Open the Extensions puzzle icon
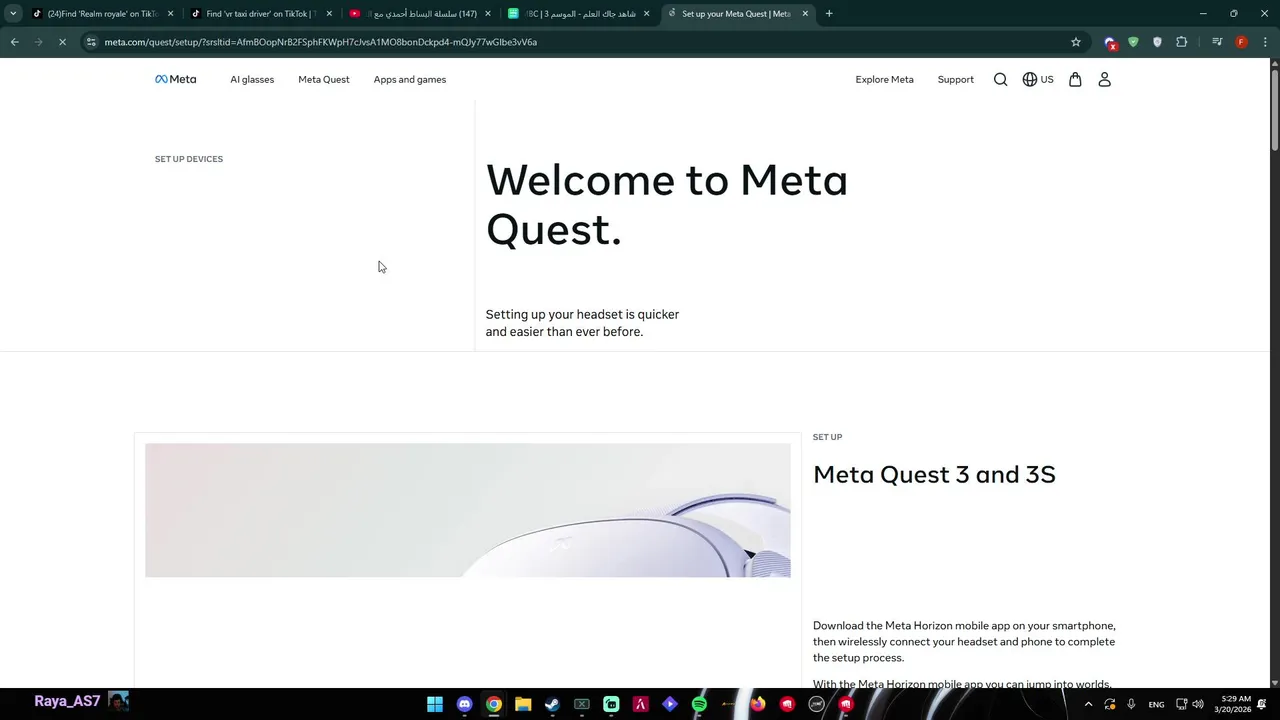 pos(1182,42)
